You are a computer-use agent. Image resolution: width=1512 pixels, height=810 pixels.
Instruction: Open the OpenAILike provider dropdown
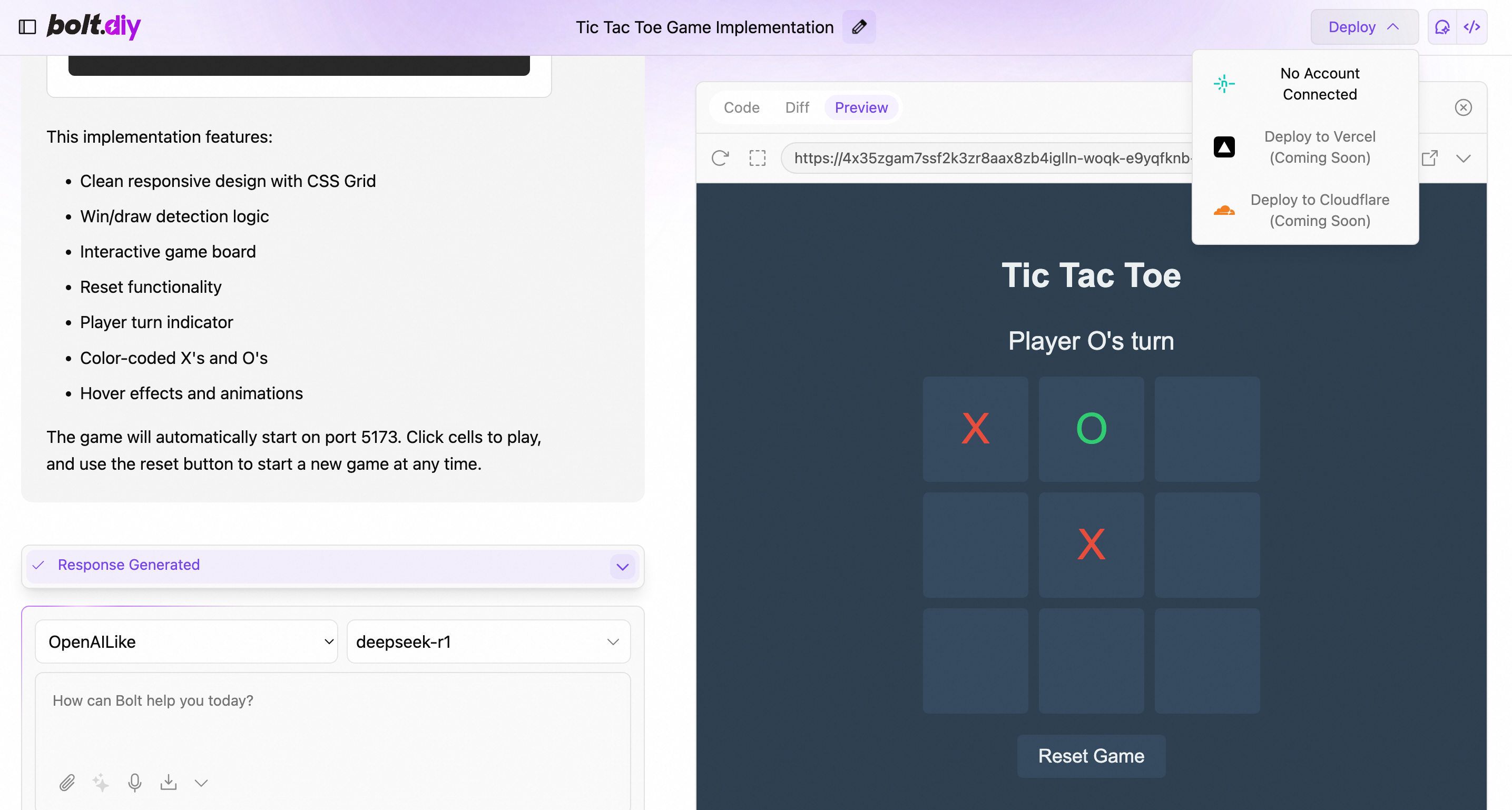186,641
